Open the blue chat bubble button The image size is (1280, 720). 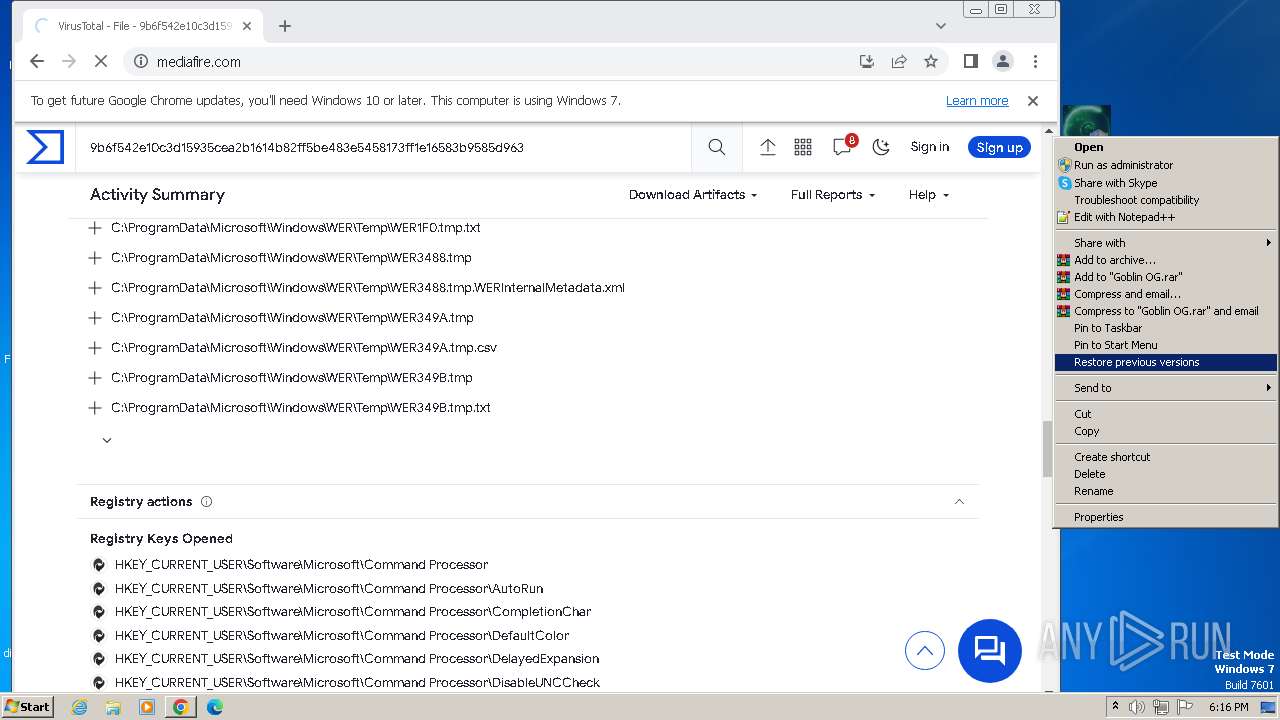[x=990, y=651]
